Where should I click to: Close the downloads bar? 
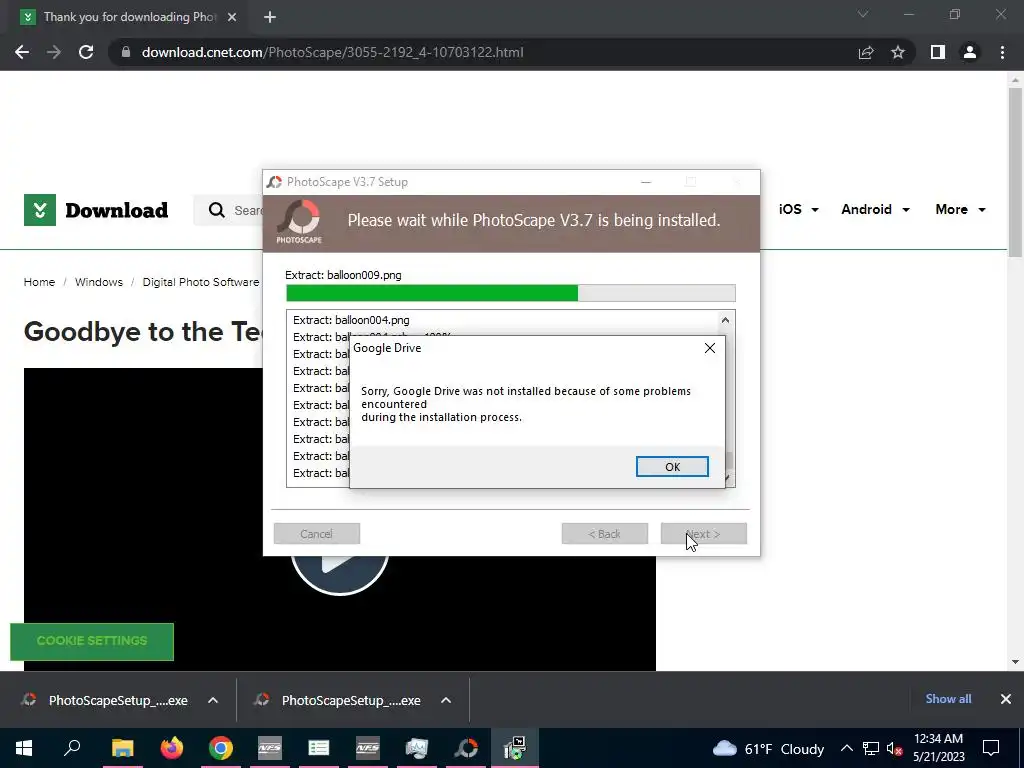1006,699
